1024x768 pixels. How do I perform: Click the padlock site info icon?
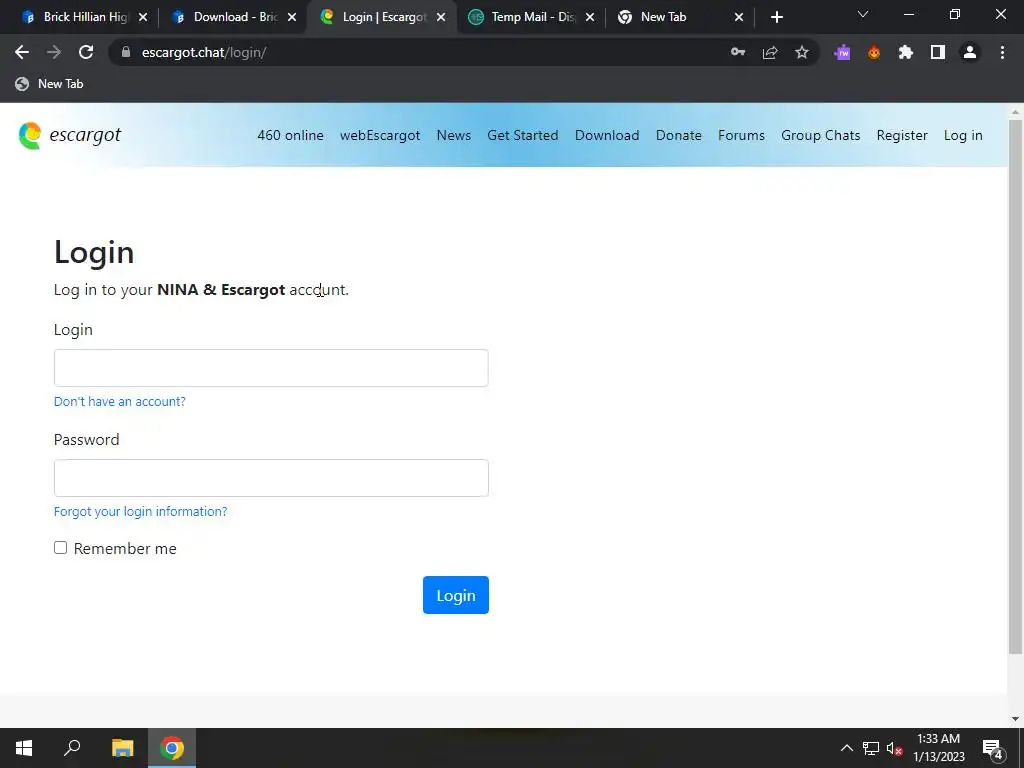pos(126,52)
